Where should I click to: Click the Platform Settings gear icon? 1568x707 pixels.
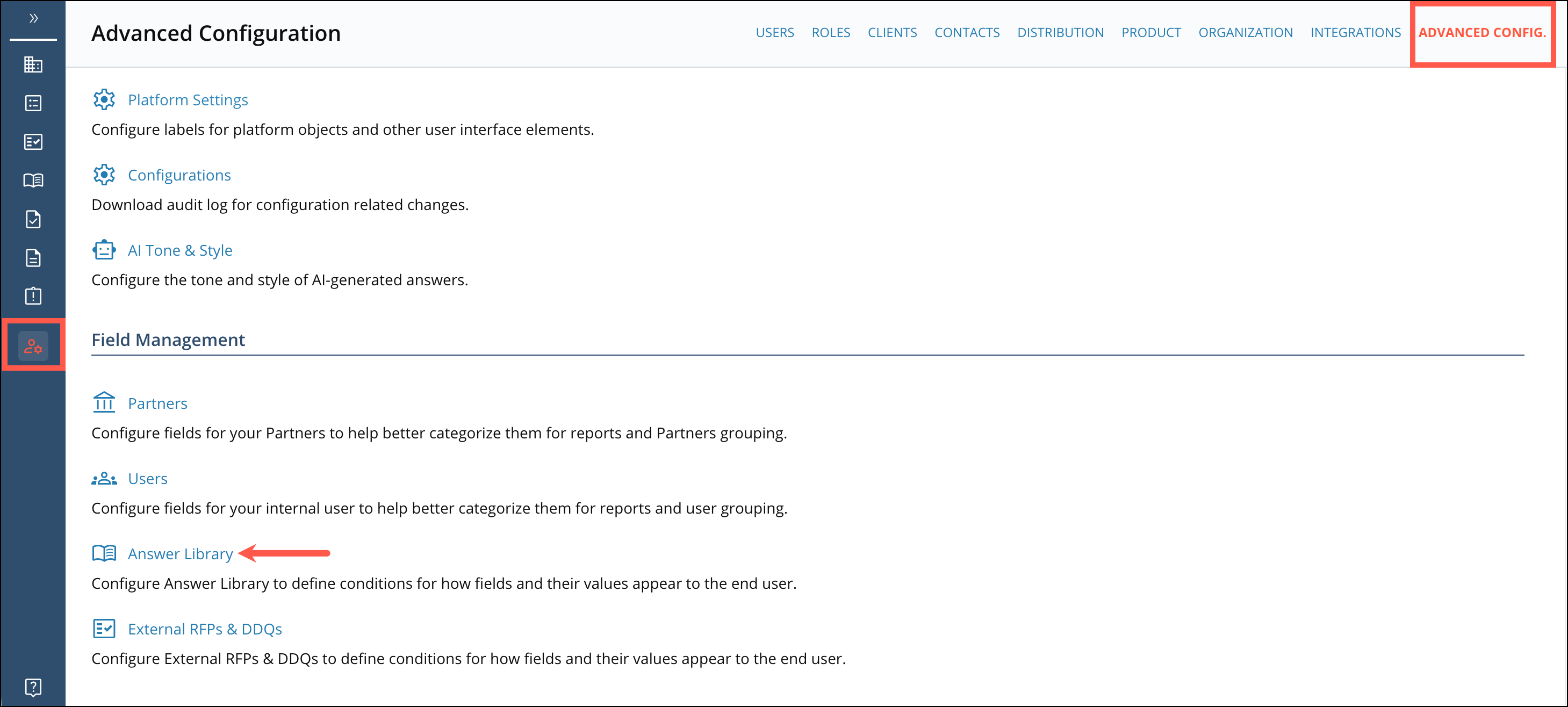point(104,100)
